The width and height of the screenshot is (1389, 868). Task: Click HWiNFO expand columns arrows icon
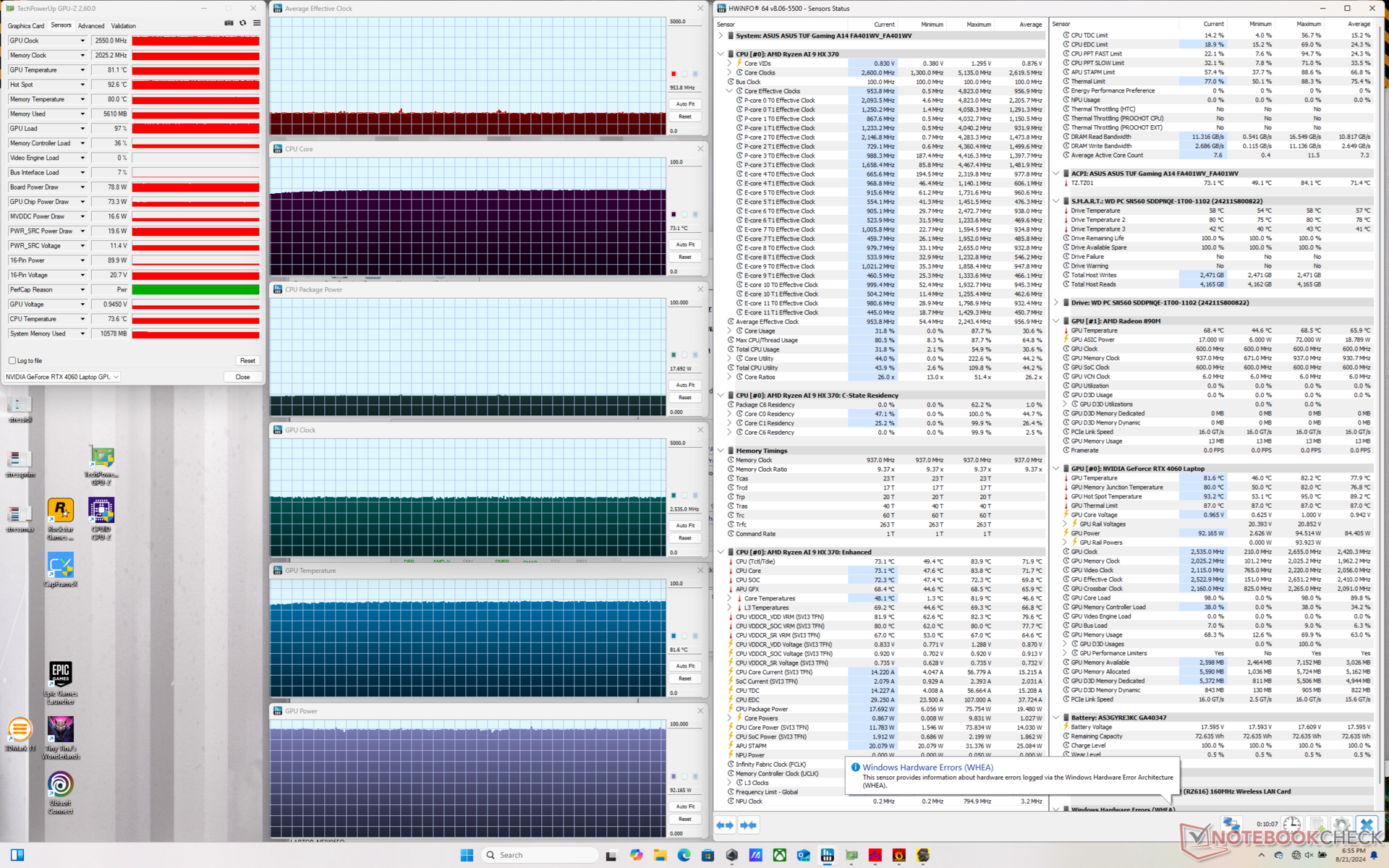[x=725, y=825]
